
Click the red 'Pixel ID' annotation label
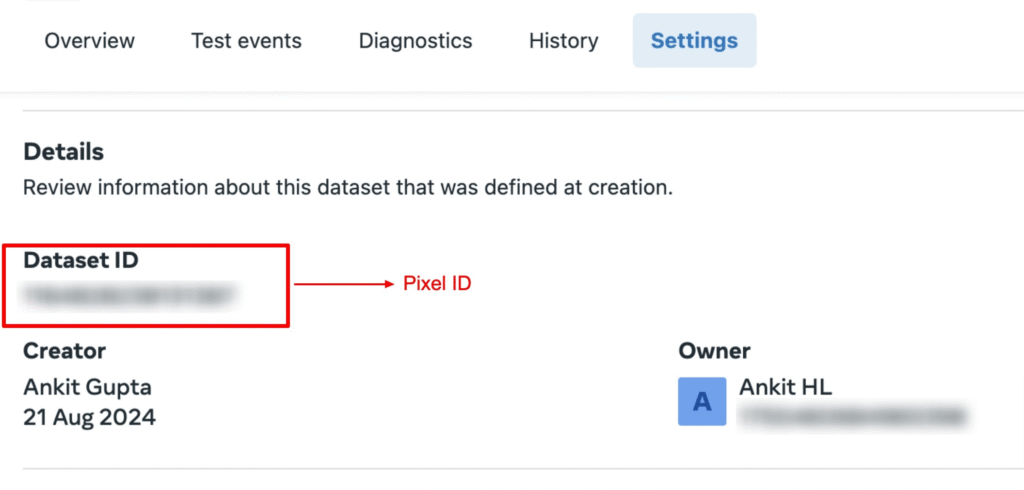436,284
